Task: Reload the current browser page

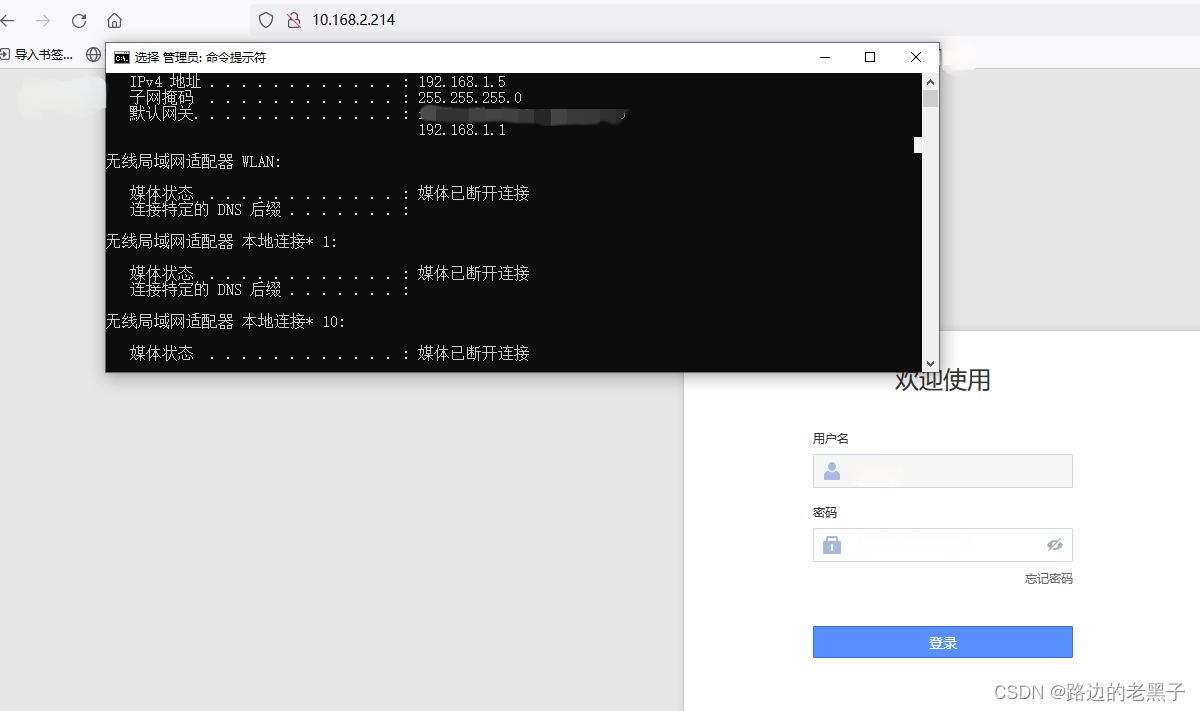Action: coord(79,20)
